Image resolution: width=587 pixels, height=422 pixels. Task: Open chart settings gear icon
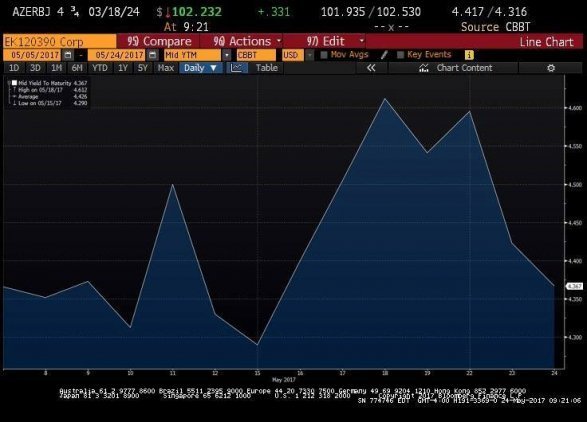click(x=551, y=68)
